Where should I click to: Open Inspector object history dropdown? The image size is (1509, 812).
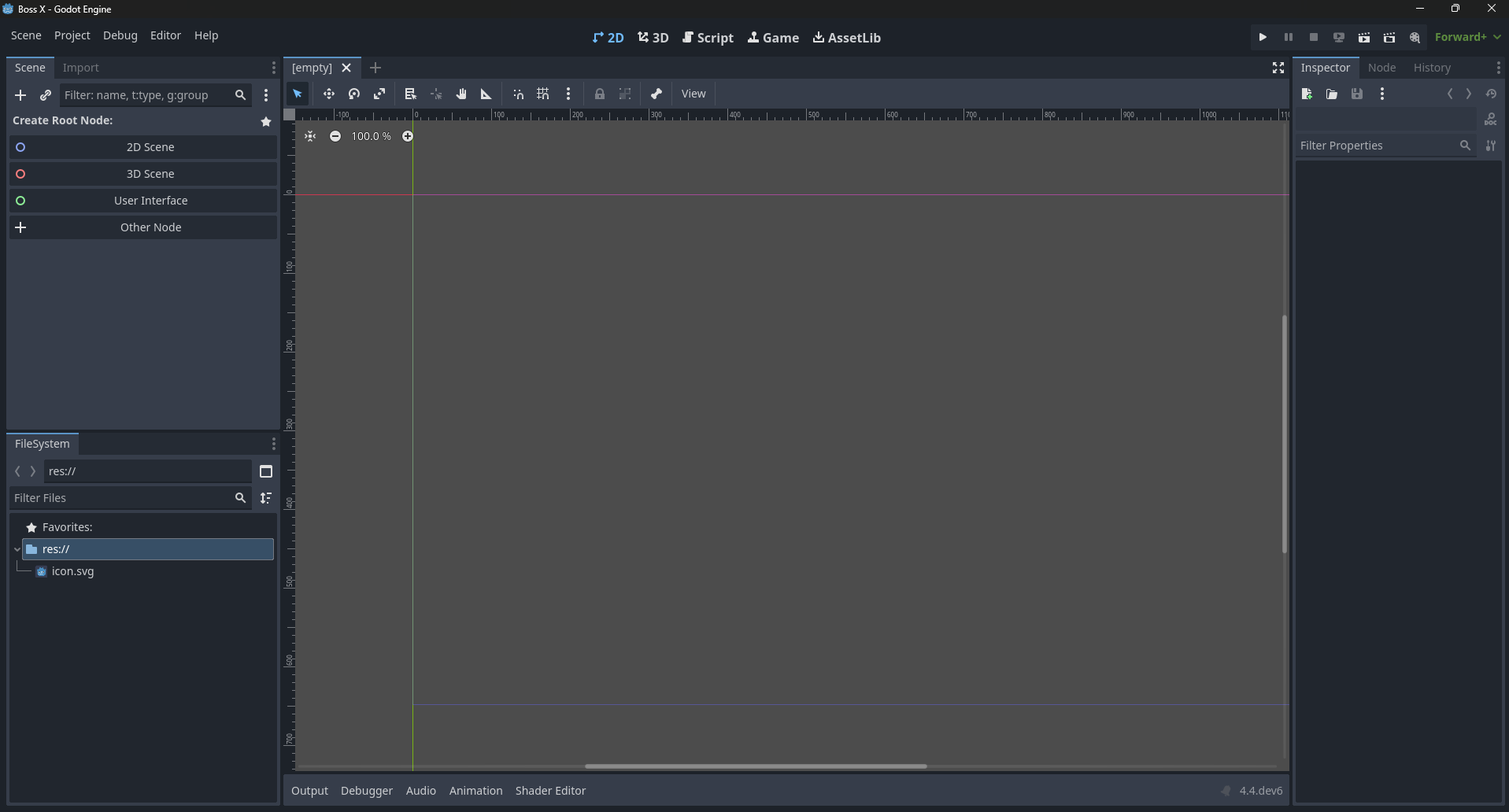(x=1491, y=94)
